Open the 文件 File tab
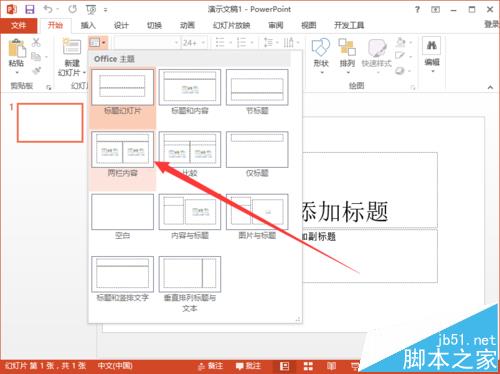The width and height of the screenshot is (500, 374). [x=18, y=25]
